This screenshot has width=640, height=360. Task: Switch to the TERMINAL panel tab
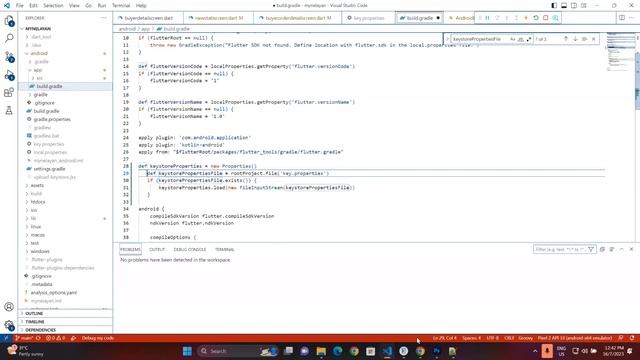click(x=224, y=249)
